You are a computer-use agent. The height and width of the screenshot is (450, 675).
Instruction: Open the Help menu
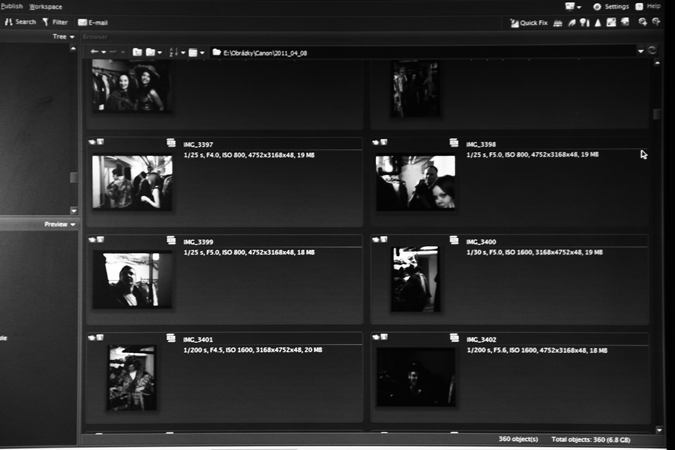648,6
